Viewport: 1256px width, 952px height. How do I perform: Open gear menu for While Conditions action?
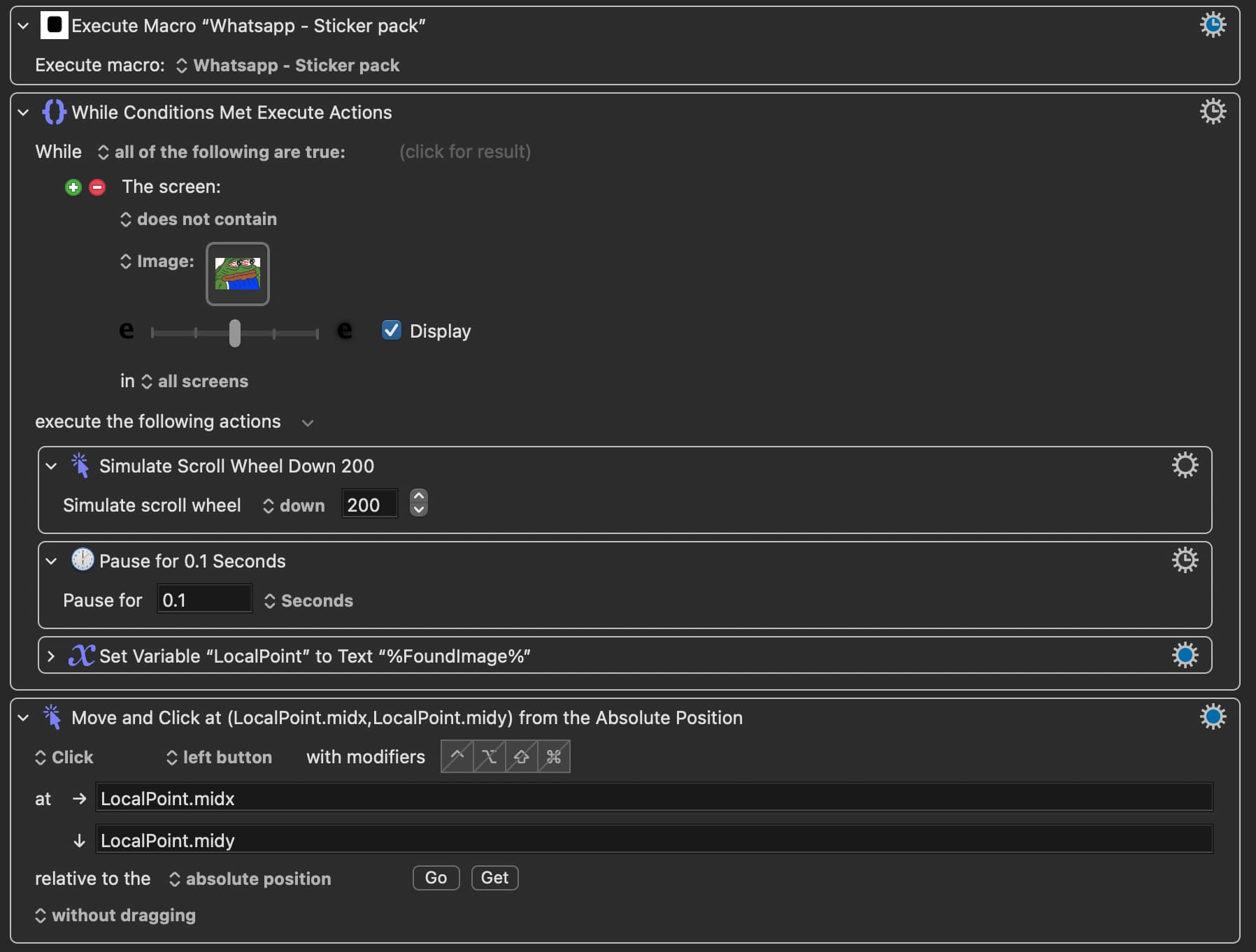coord(1213,112)
